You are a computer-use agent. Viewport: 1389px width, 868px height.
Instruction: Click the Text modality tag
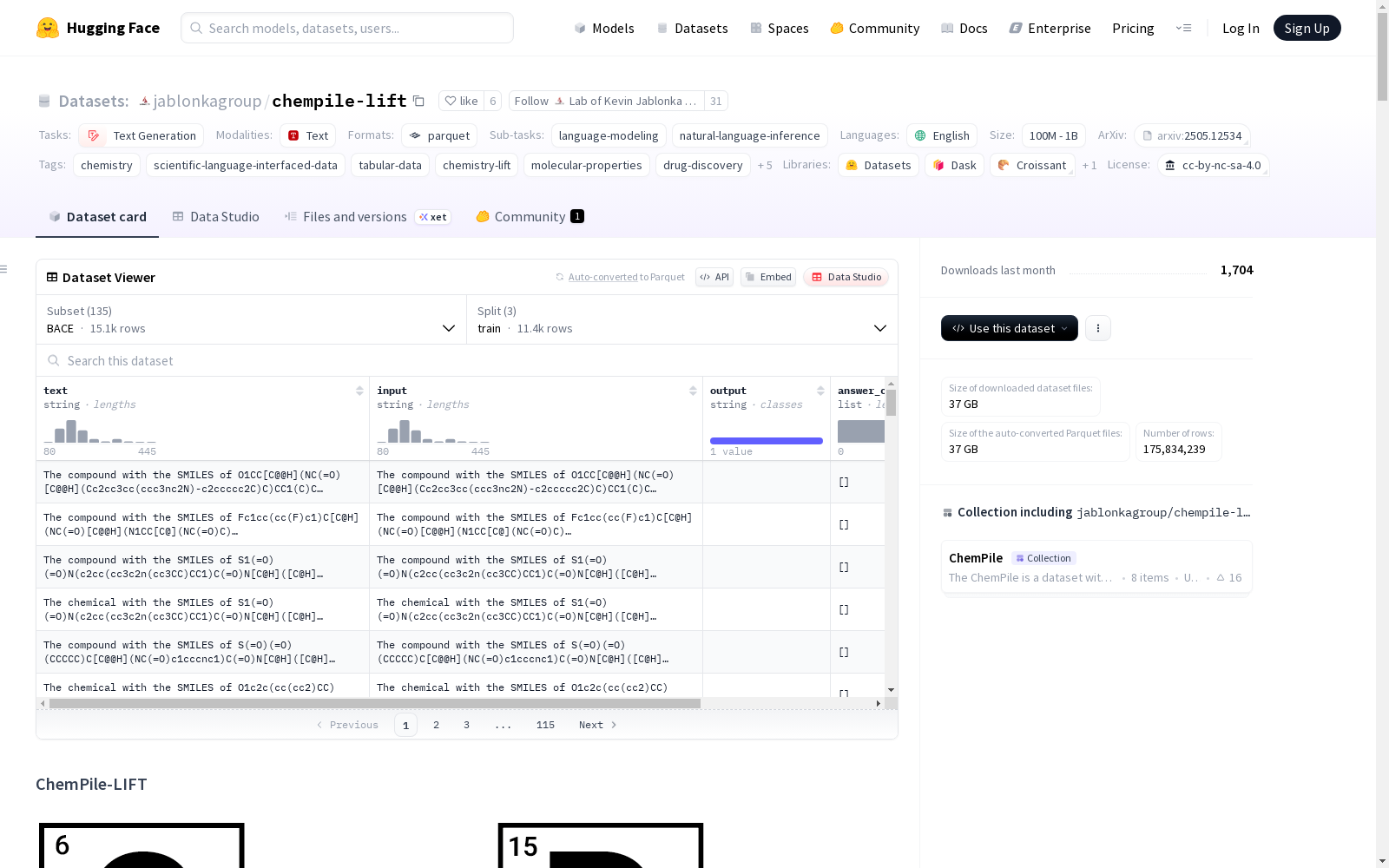pos(307,135)
